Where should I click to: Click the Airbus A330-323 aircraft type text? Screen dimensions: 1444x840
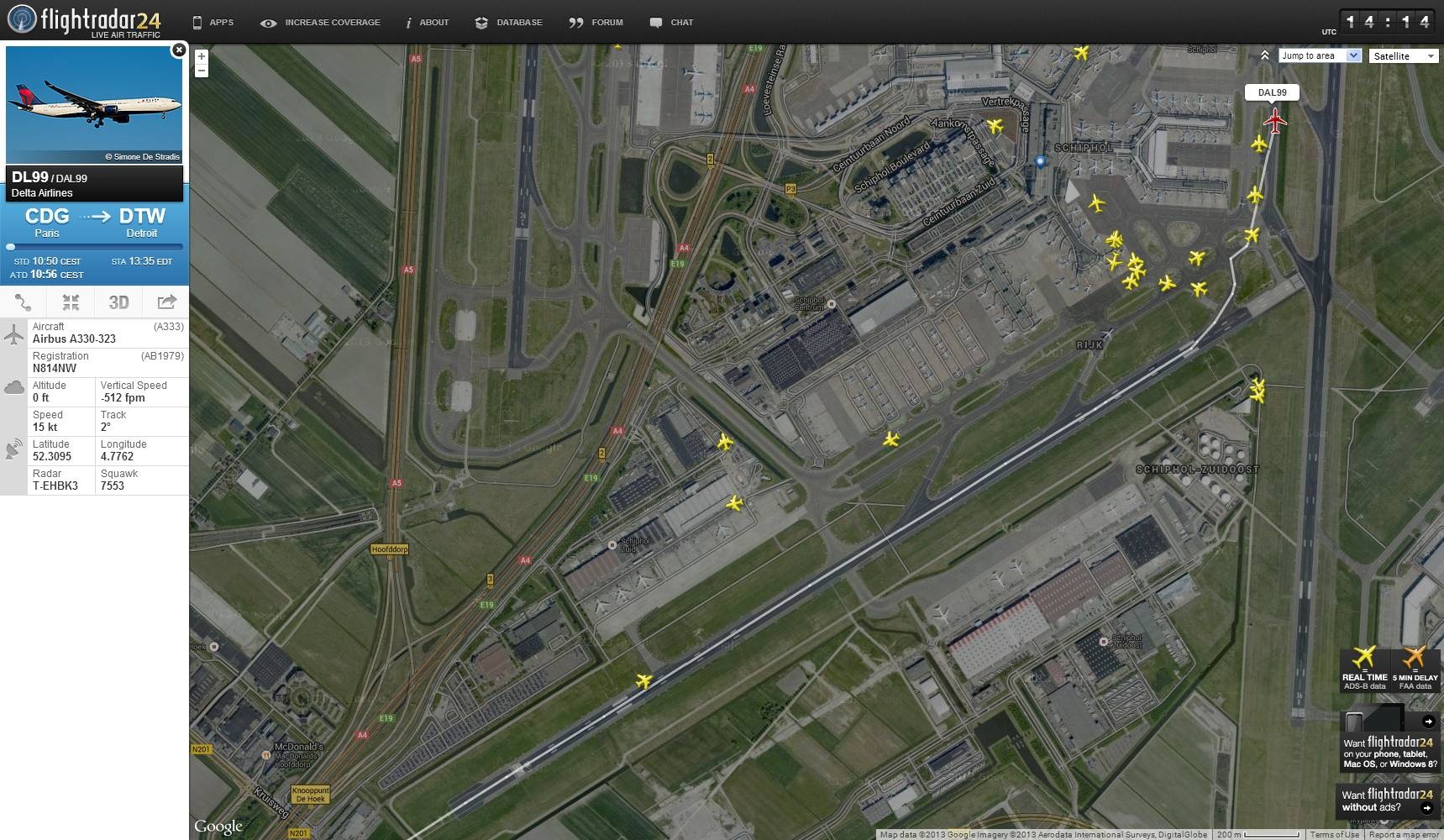point(74,339)
